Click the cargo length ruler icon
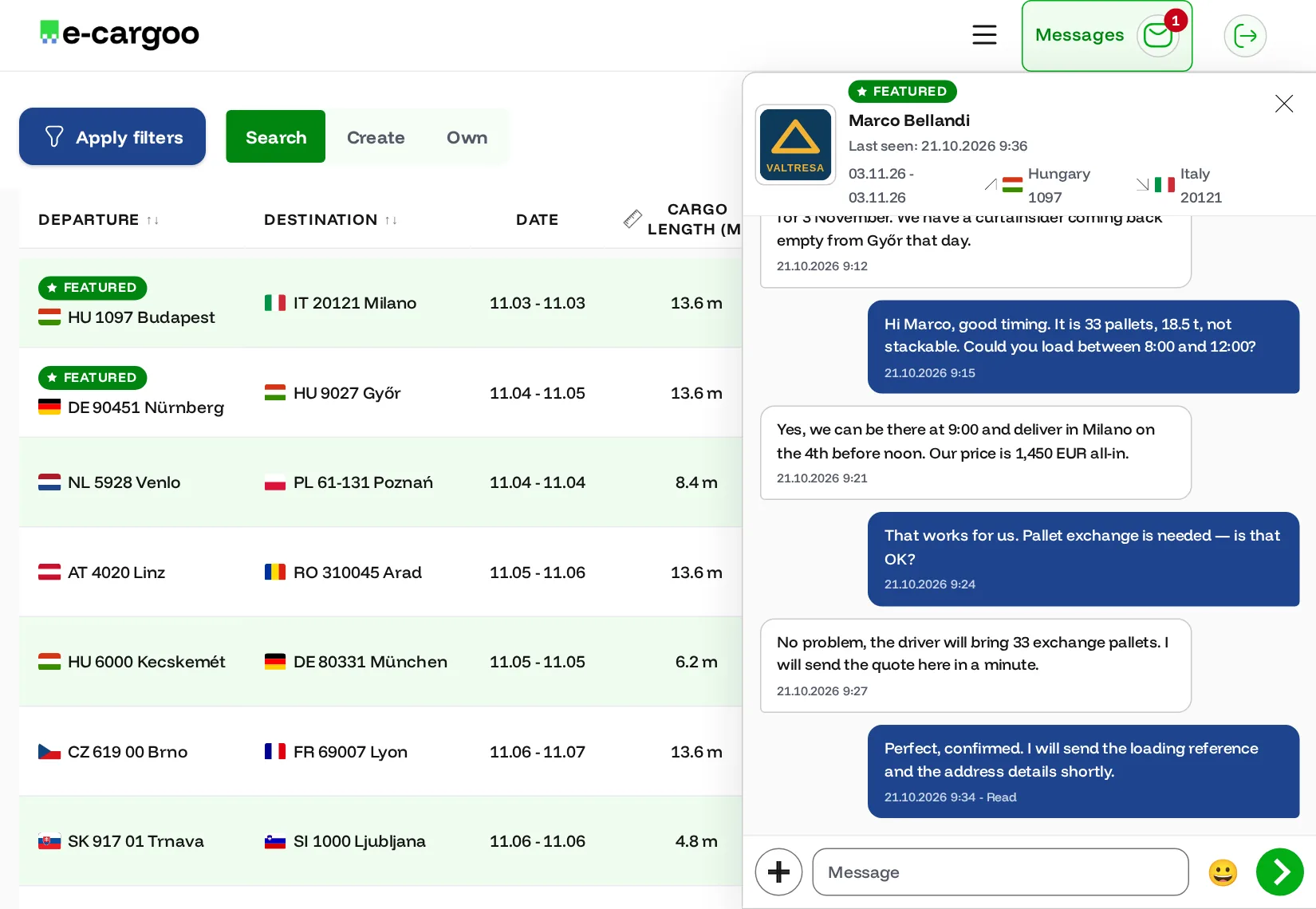 pyautogui.click(x=632, y=219)
